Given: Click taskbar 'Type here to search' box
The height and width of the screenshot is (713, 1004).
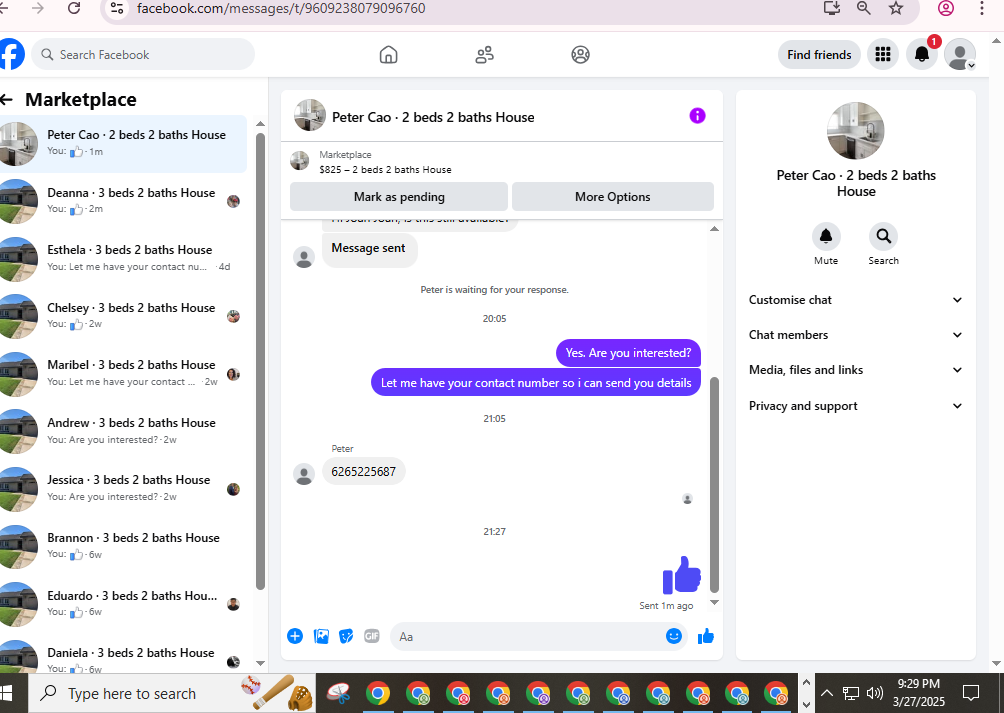Looking at the screenshot, I should coord(172,693).
